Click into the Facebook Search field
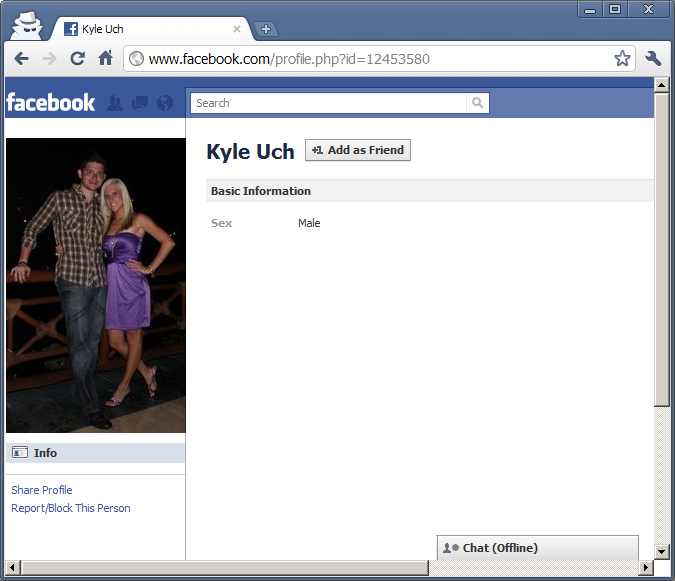 tap(329, 103)
